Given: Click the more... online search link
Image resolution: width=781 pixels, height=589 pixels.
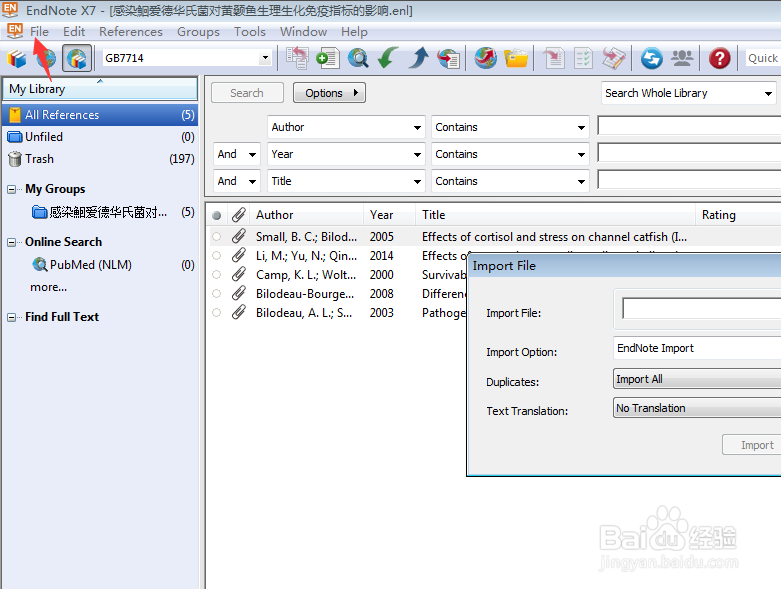Looking at the screenshot, I should click(x=48, y=287).
